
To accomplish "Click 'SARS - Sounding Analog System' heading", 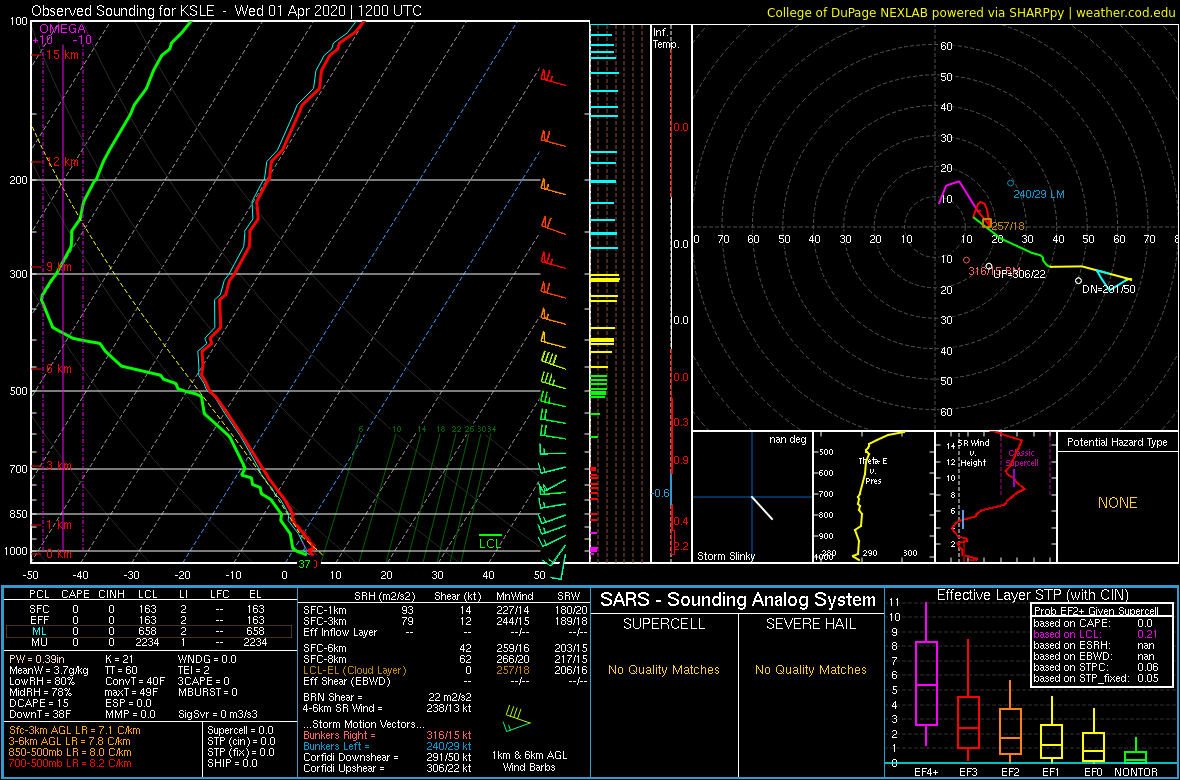I will (x=738, y=601).
